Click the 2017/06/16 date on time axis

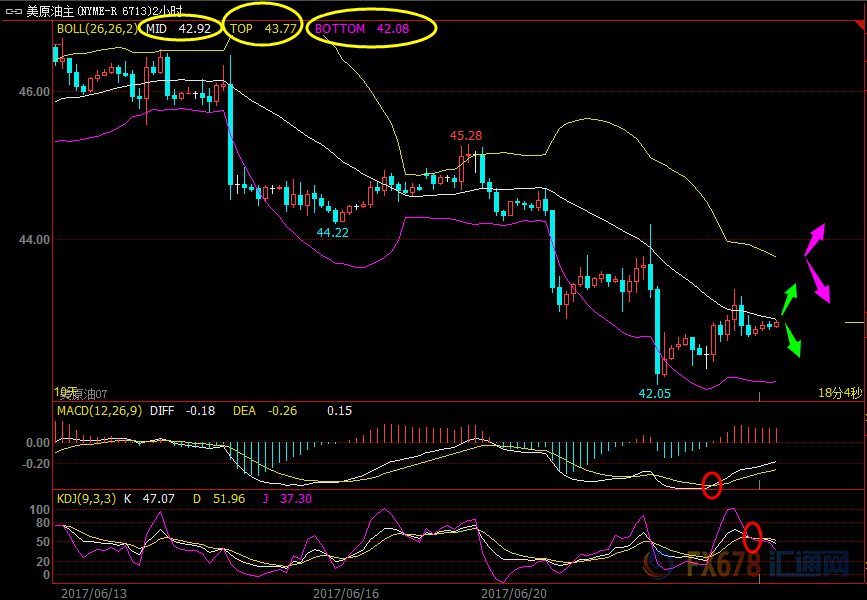point(345,592)
